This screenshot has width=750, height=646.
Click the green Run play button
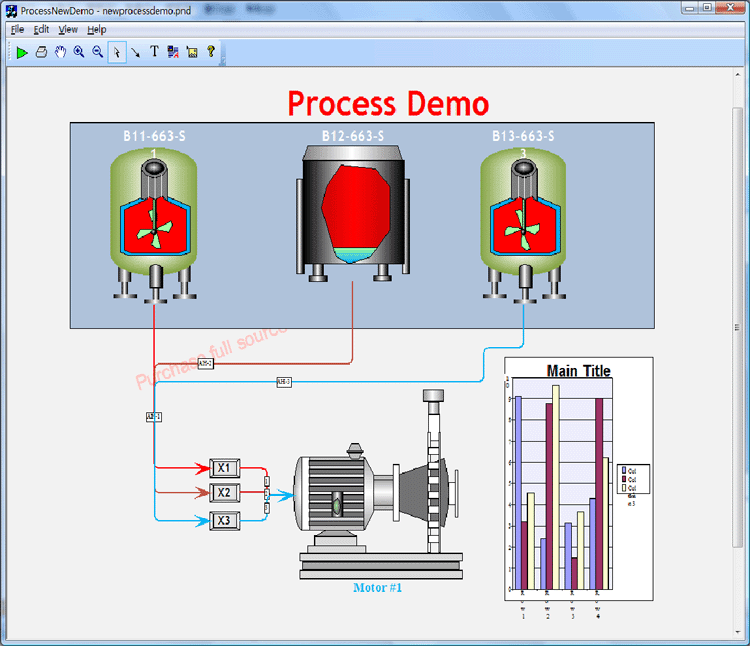click(x=22, y=52)
